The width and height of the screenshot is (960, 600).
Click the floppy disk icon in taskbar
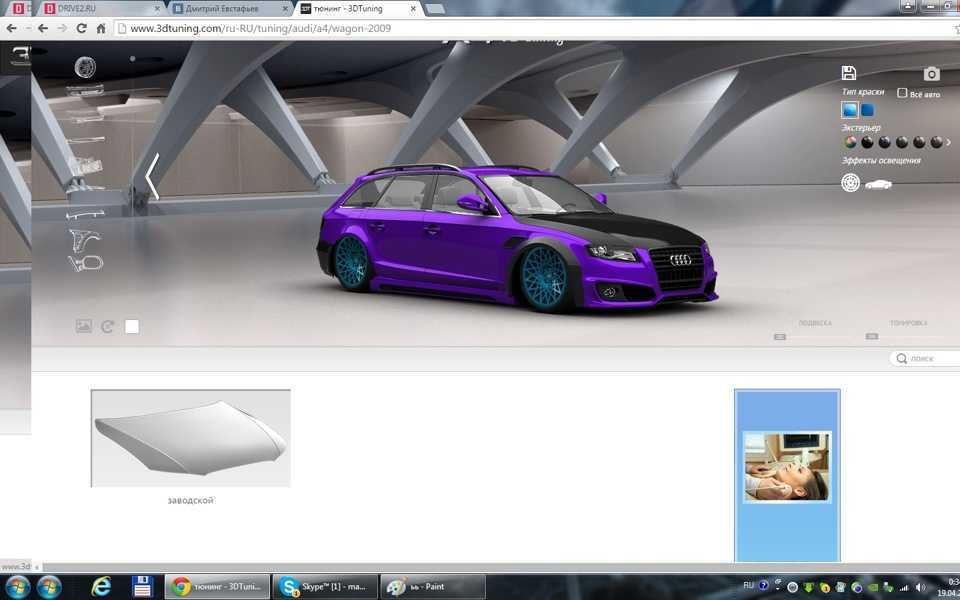click(142, 587)
